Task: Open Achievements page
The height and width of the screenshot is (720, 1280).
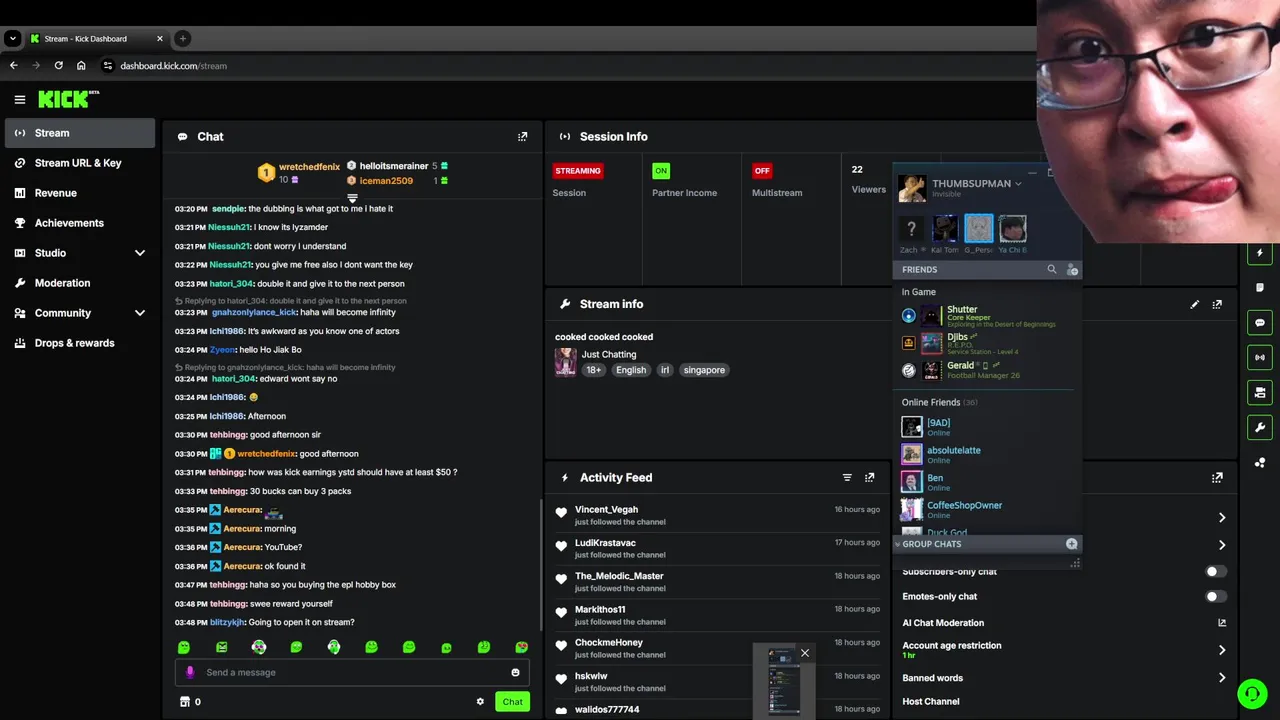Action: (80, 223)
